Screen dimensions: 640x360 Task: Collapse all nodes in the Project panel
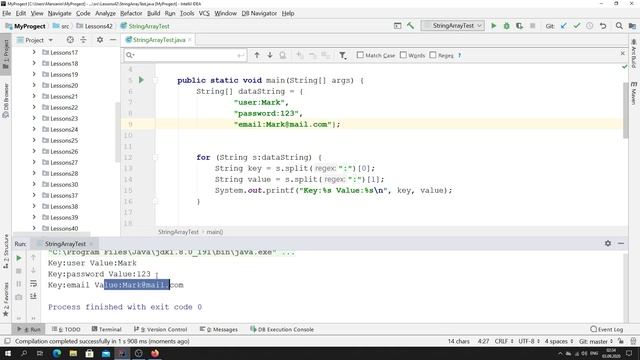tap(83, 40)
